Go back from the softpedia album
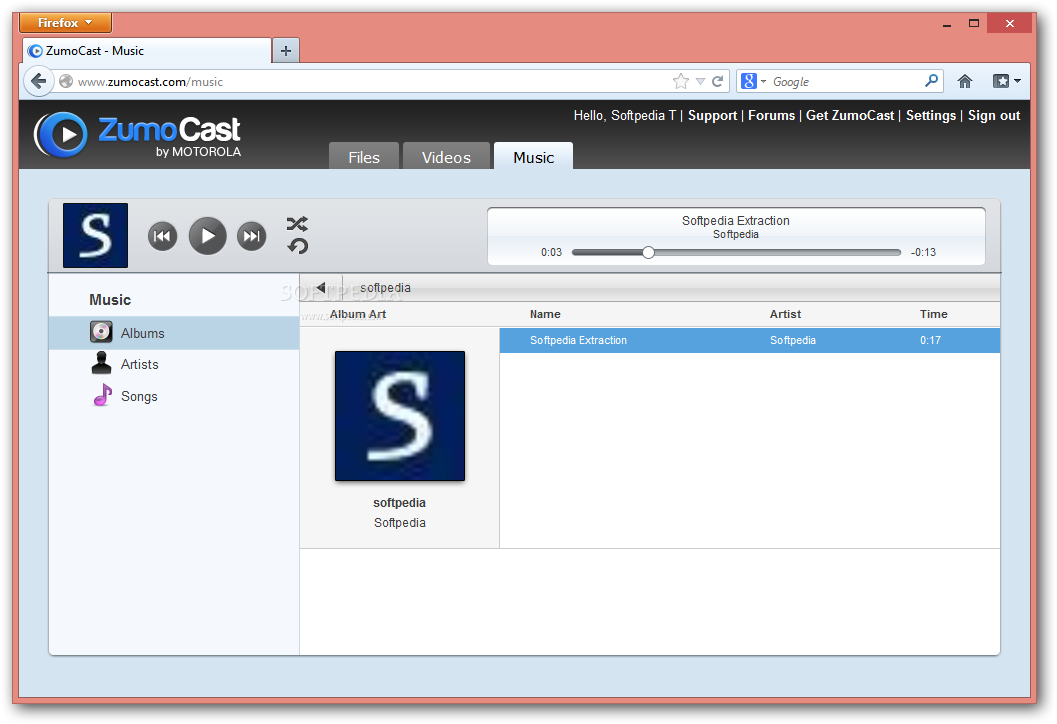 coord(321,288)
